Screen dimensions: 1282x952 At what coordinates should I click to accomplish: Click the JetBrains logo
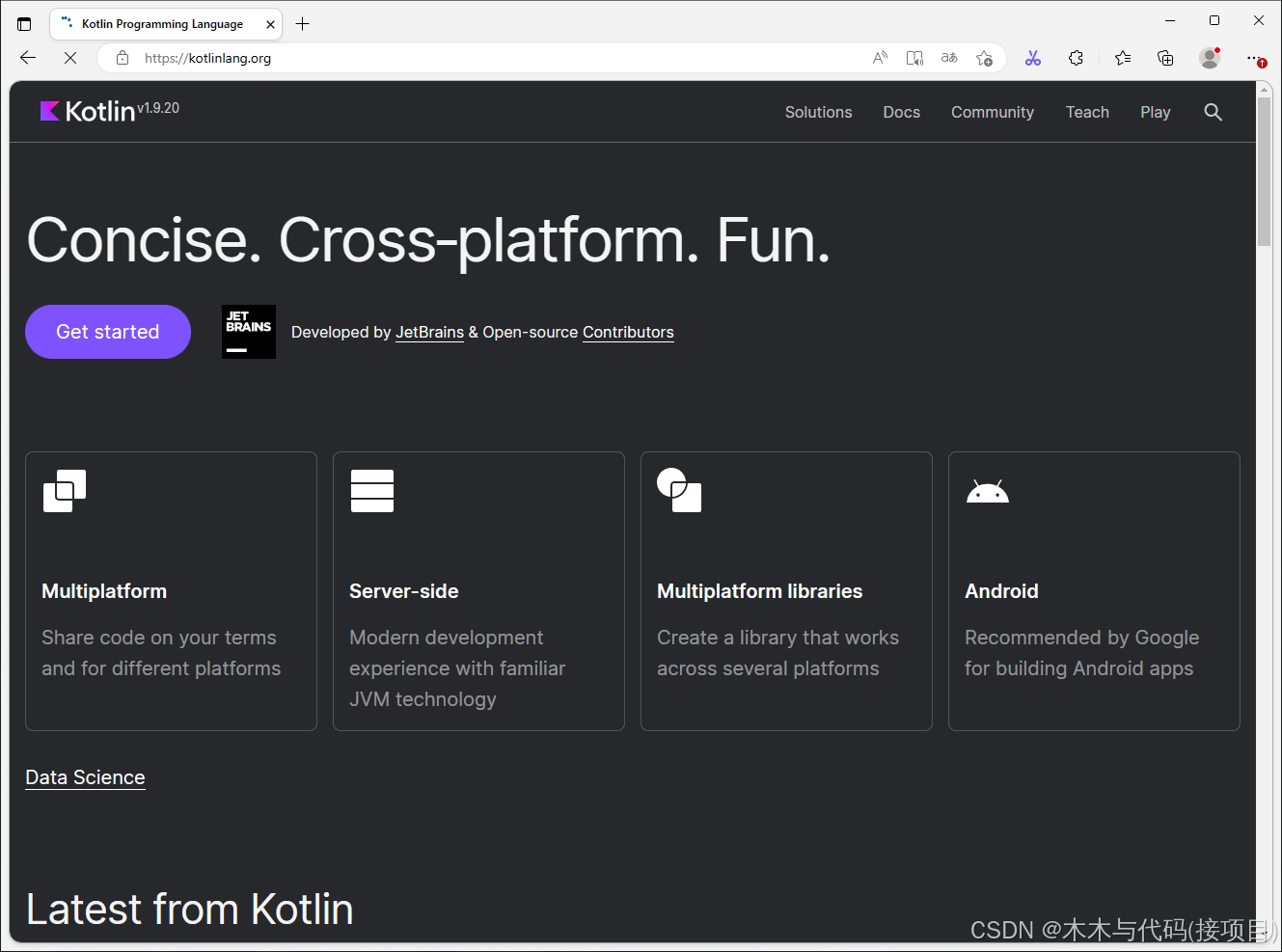248,331
